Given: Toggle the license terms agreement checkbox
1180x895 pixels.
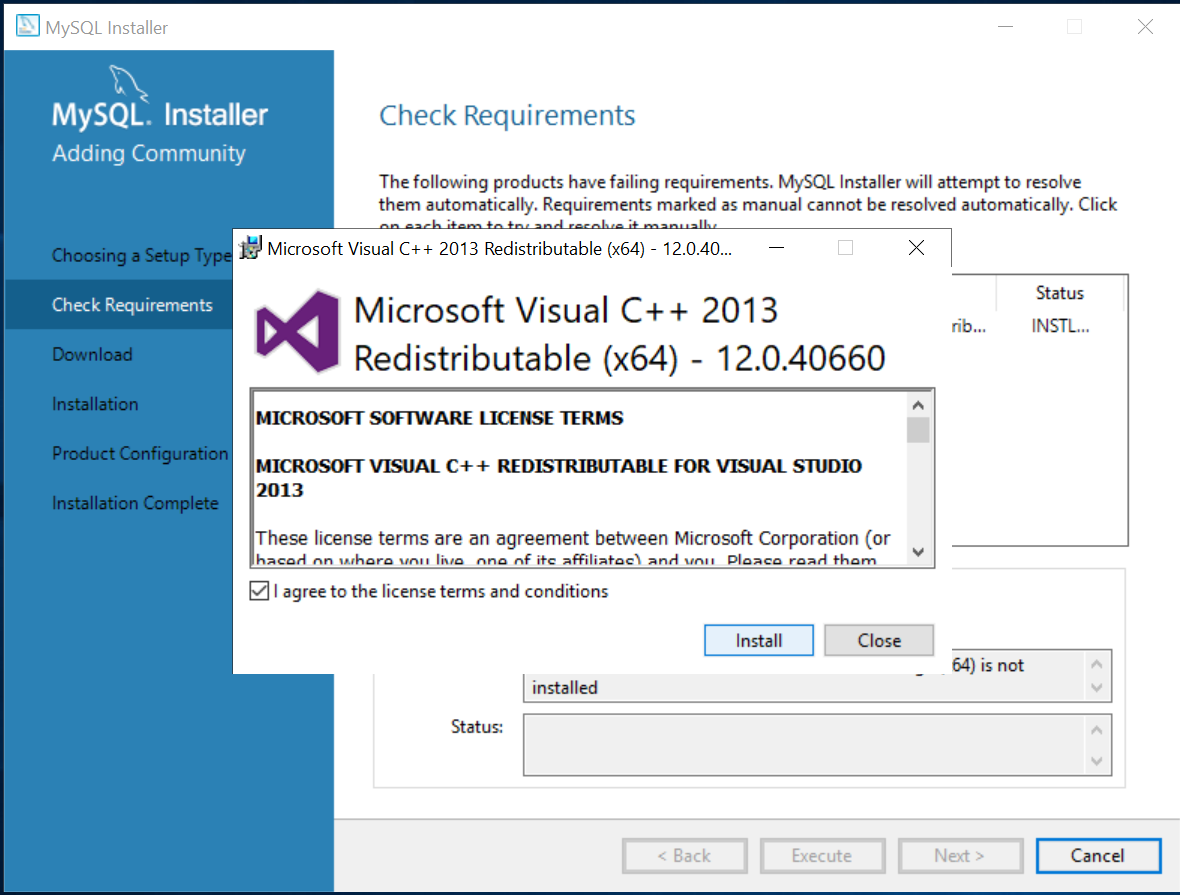Looking at the screenshot, I should click(259, 590).
